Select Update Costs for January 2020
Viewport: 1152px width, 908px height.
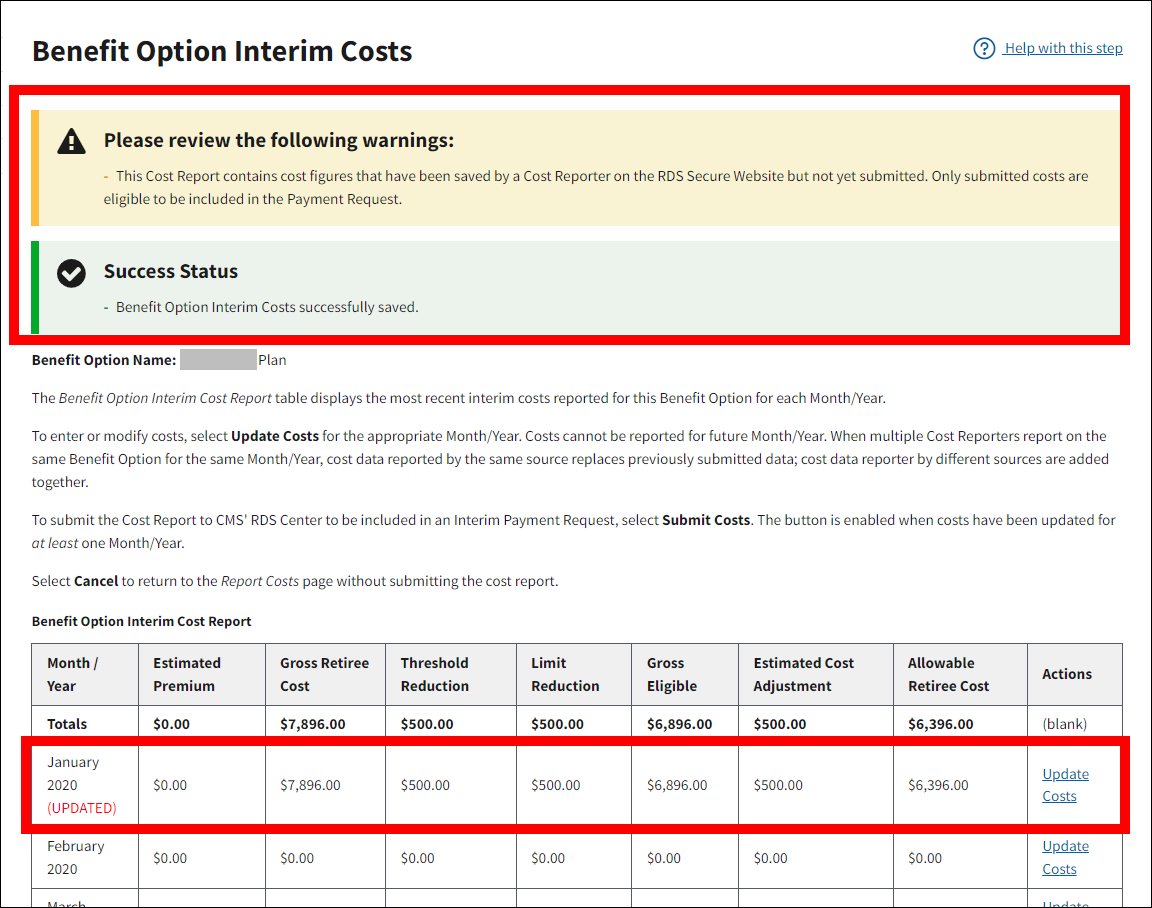pos(1065,785)
